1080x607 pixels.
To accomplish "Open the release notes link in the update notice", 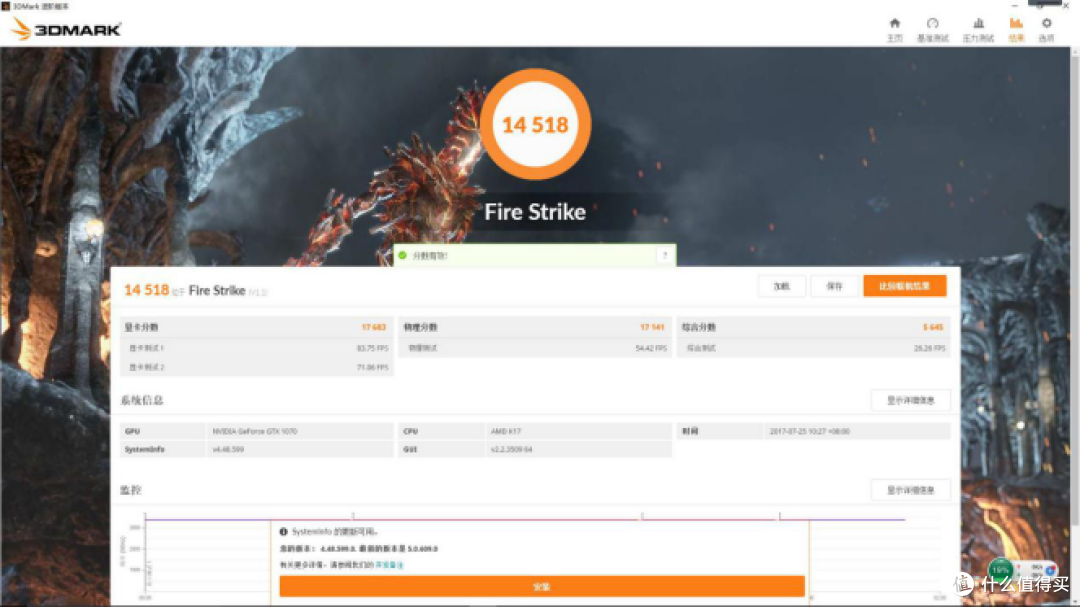I will coord(389,565).
